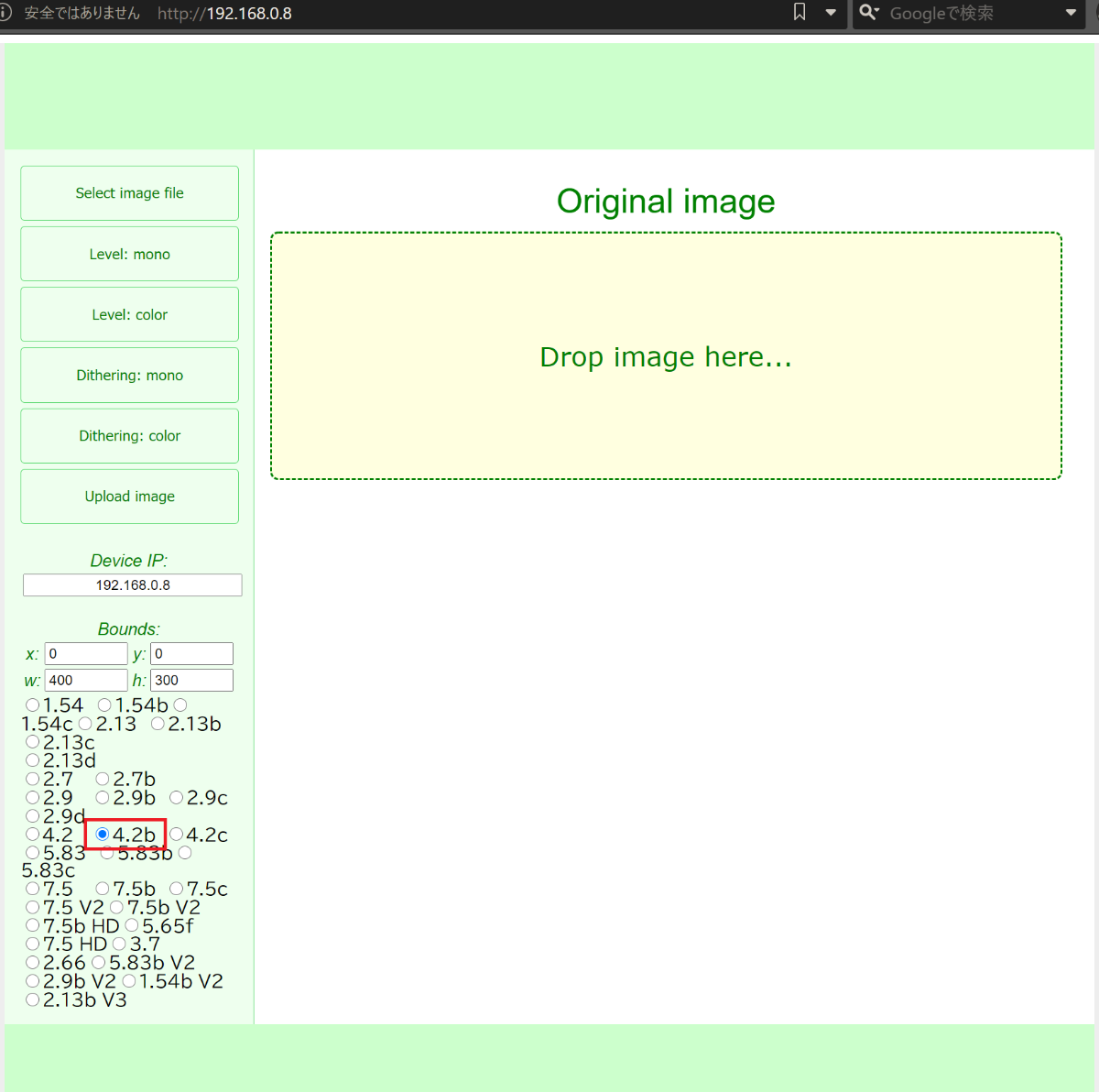This screenshot has height=1092, width=1099.
Task: Choose the 7.5b HD radio button
Action: tap(33, 925)
